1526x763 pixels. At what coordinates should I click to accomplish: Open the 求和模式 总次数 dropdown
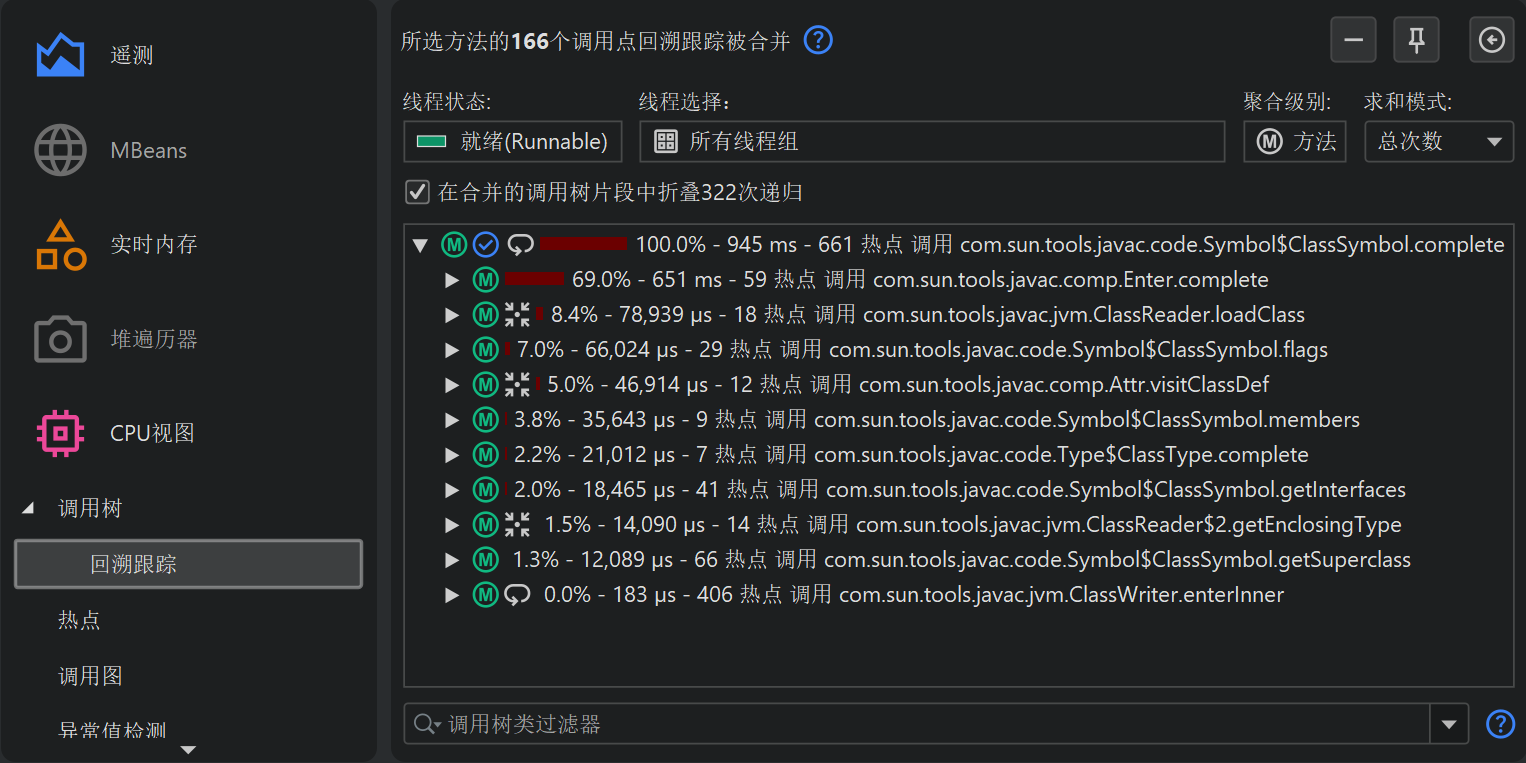click(1438, 142)
